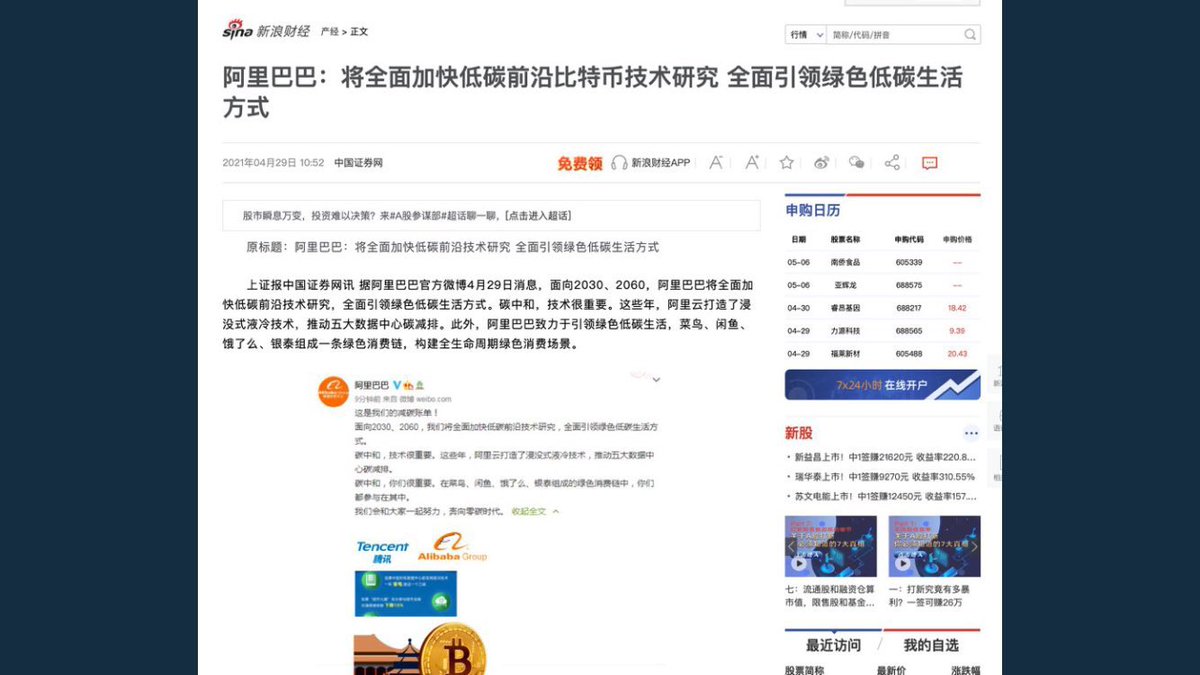Image resolution: width=1200 pixels, height=675 pixels.
Task: Bookmark article with the star icon
Action: tap(787, 162)
